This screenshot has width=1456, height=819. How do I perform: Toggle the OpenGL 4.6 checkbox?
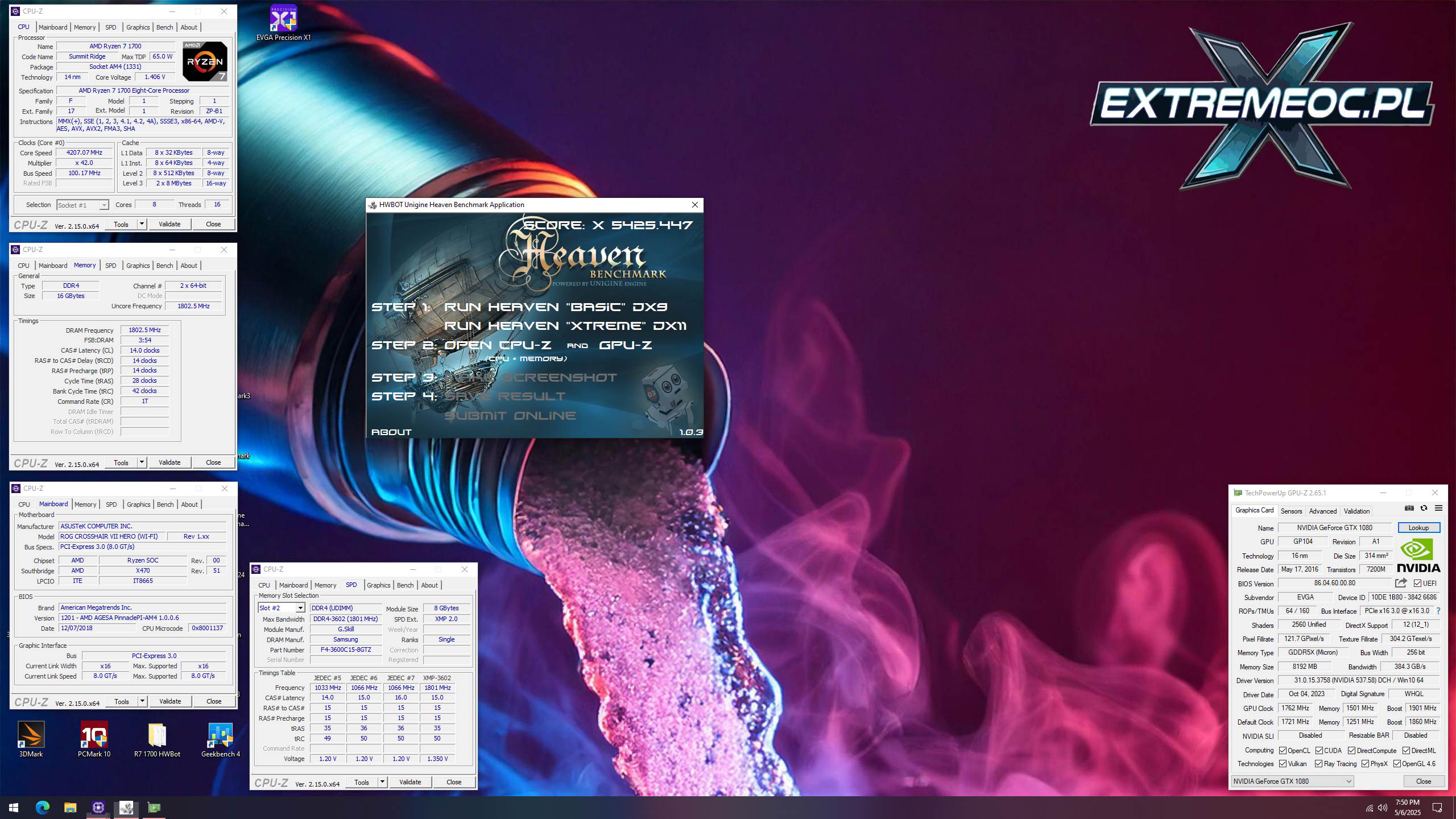(x=1397, y=764)
